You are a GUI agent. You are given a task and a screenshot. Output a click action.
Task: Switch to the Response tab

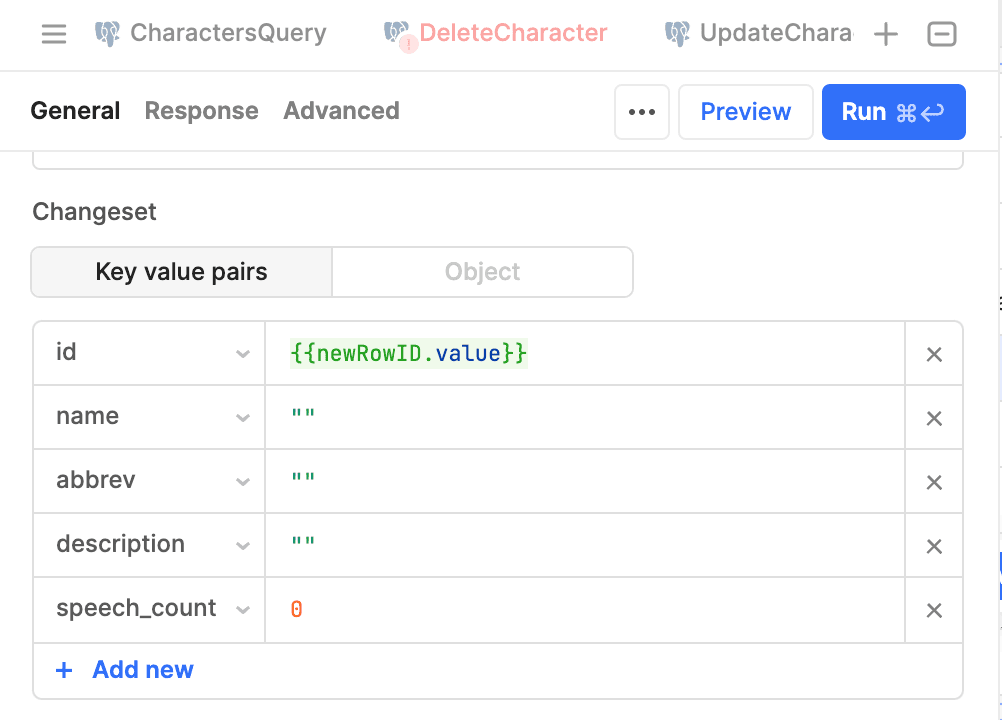[201, 111]
